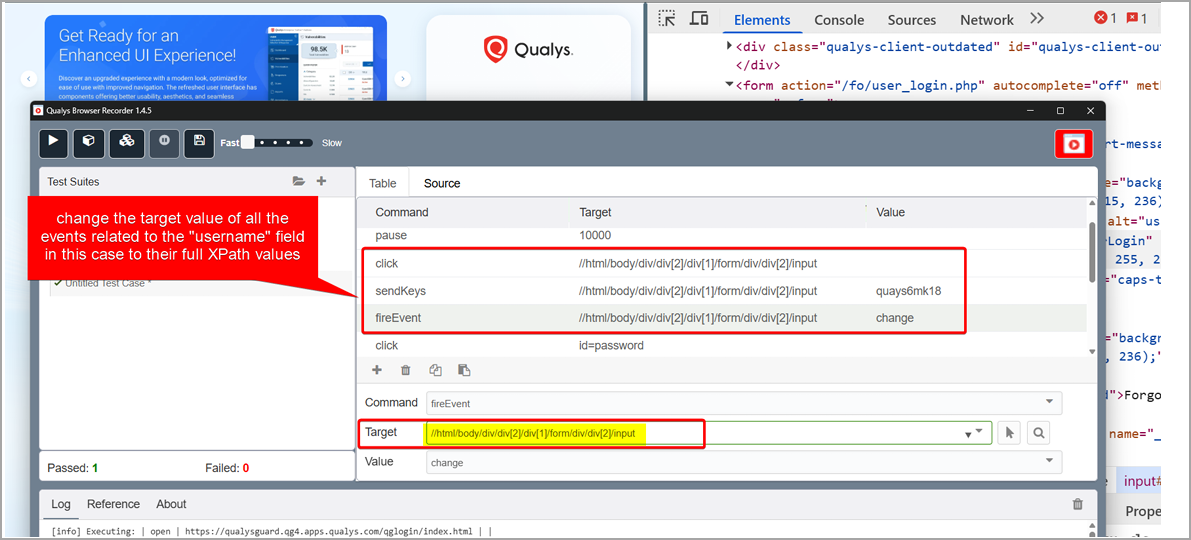Switch to the Table tab
Image resolution: width=1191 pixels, height=540 pixels.
(383, 183)
